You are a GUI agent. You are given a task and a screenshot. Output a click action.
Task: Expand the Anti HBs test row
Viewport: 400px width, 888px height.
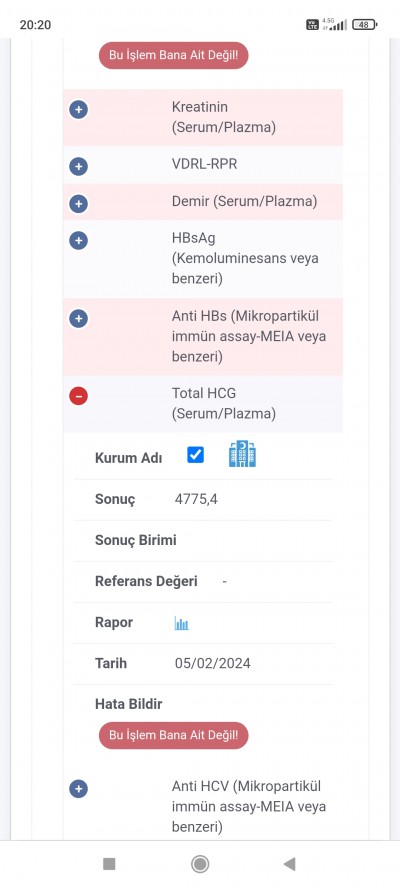click(78, 318)
